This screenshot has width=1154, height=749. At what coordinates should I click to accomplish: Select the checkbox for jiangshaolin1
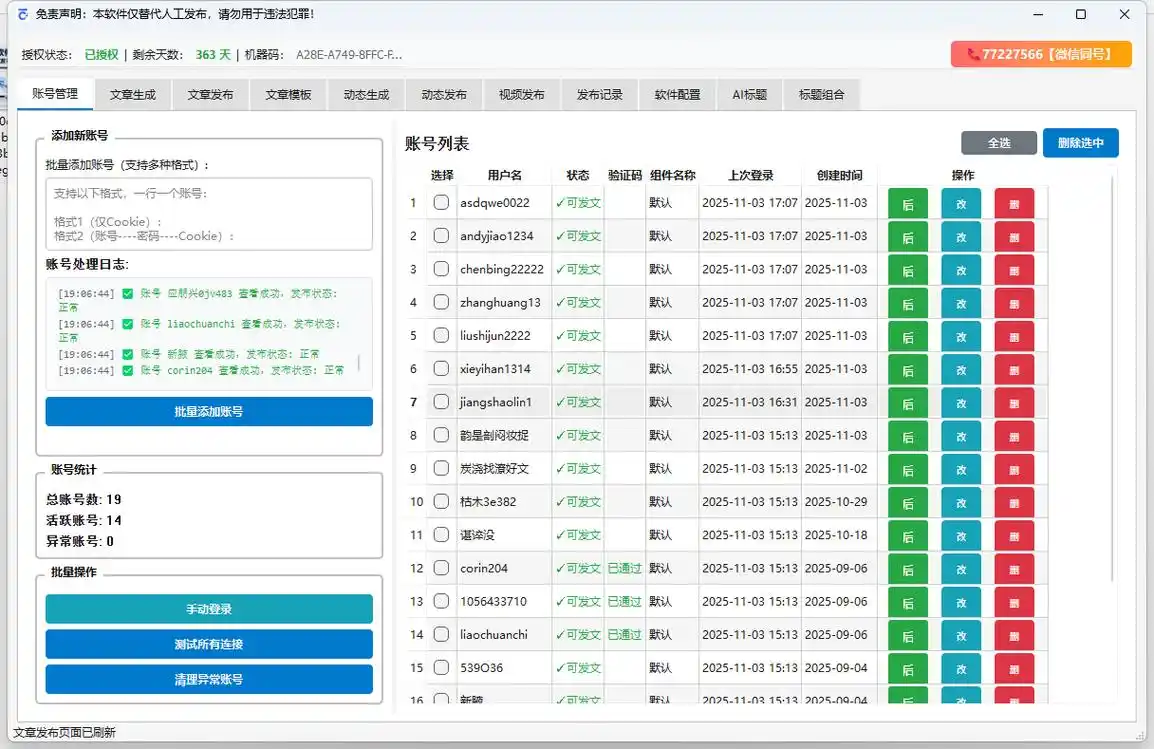point(441,402)
